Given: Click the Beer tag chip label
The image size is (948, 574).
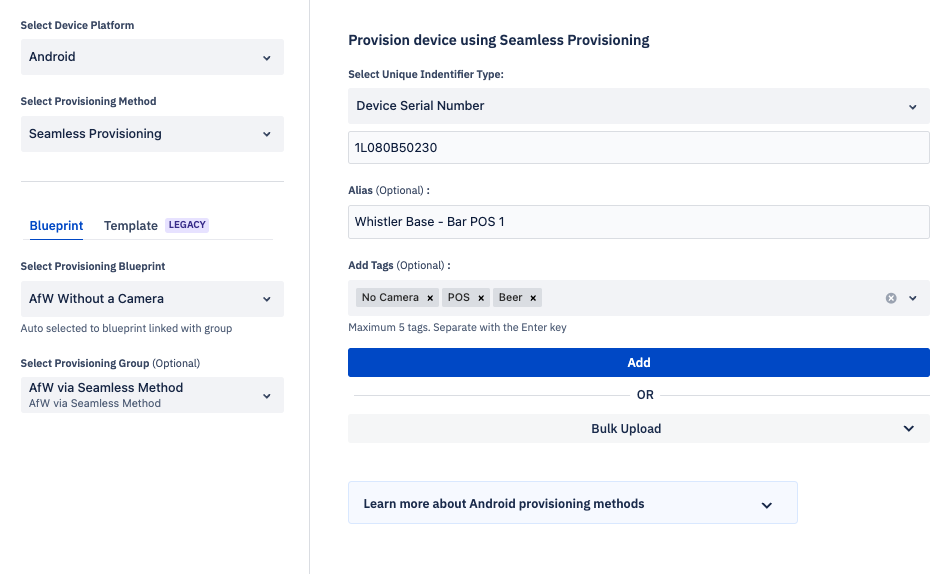Looking at the screenshot, I should pyautogui.click(x=510, y=298).
